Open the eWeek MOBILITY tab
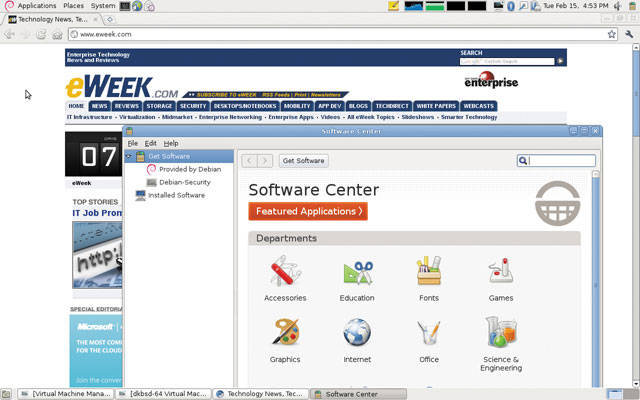Viewport: 640px width, 400px height. point(297,106)
